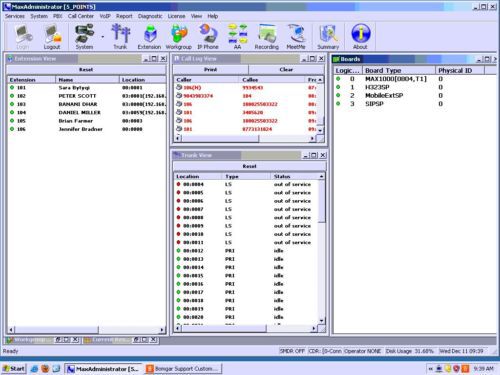Image resolution: width=500 pixels, height=375 pixels.
Task: Open the PBX menu
Action: (58, 16)
